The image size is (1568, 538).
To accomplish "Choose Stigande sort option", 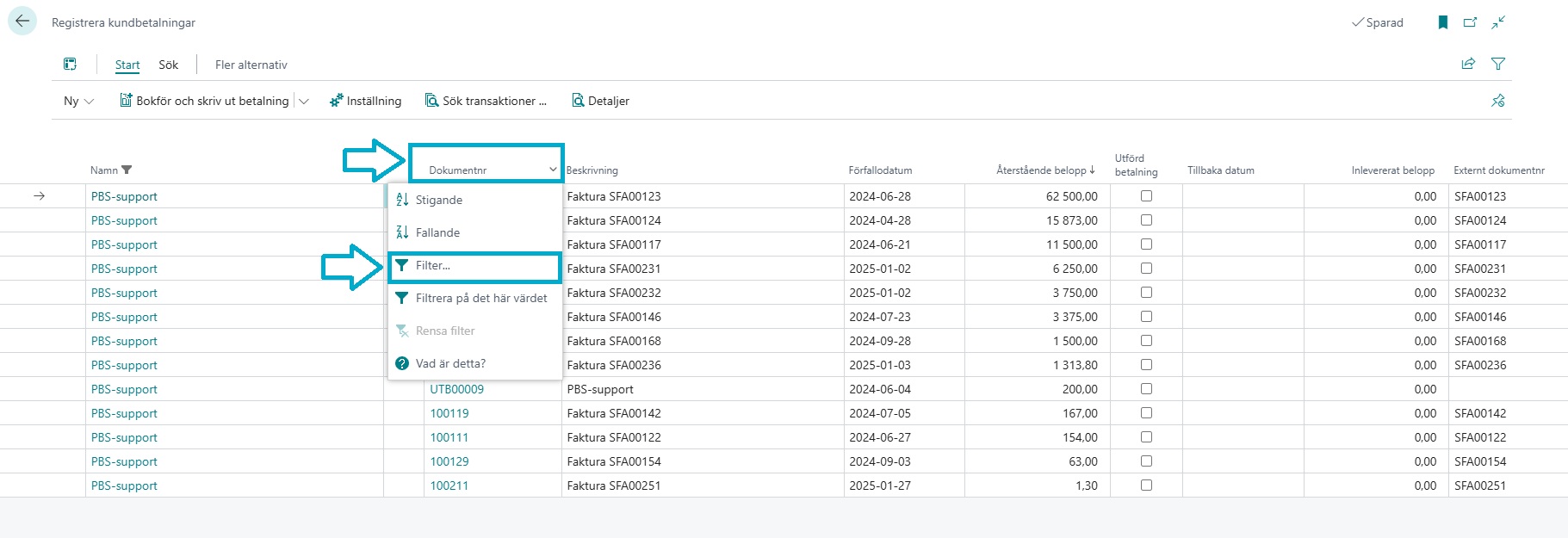I will pos(438,200).
